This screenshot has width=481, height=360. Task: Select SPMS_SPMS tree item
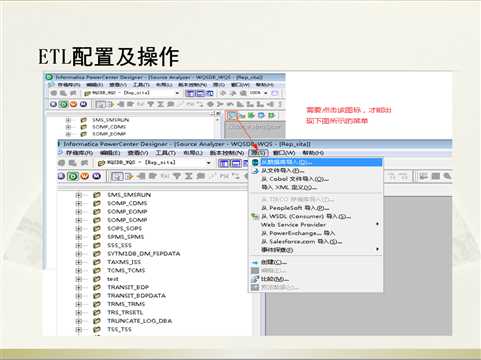pos(125,237)
